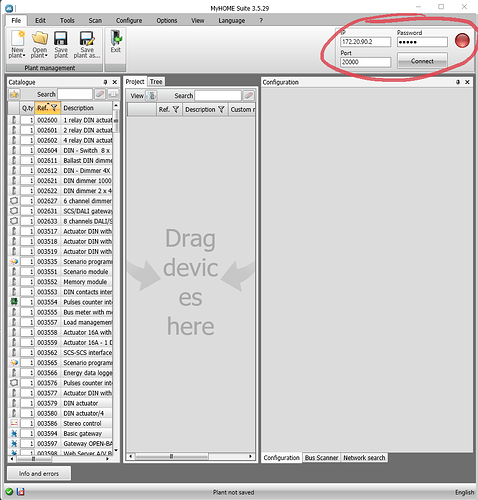Click the Save plant floppy icon

tap(61, 38)
